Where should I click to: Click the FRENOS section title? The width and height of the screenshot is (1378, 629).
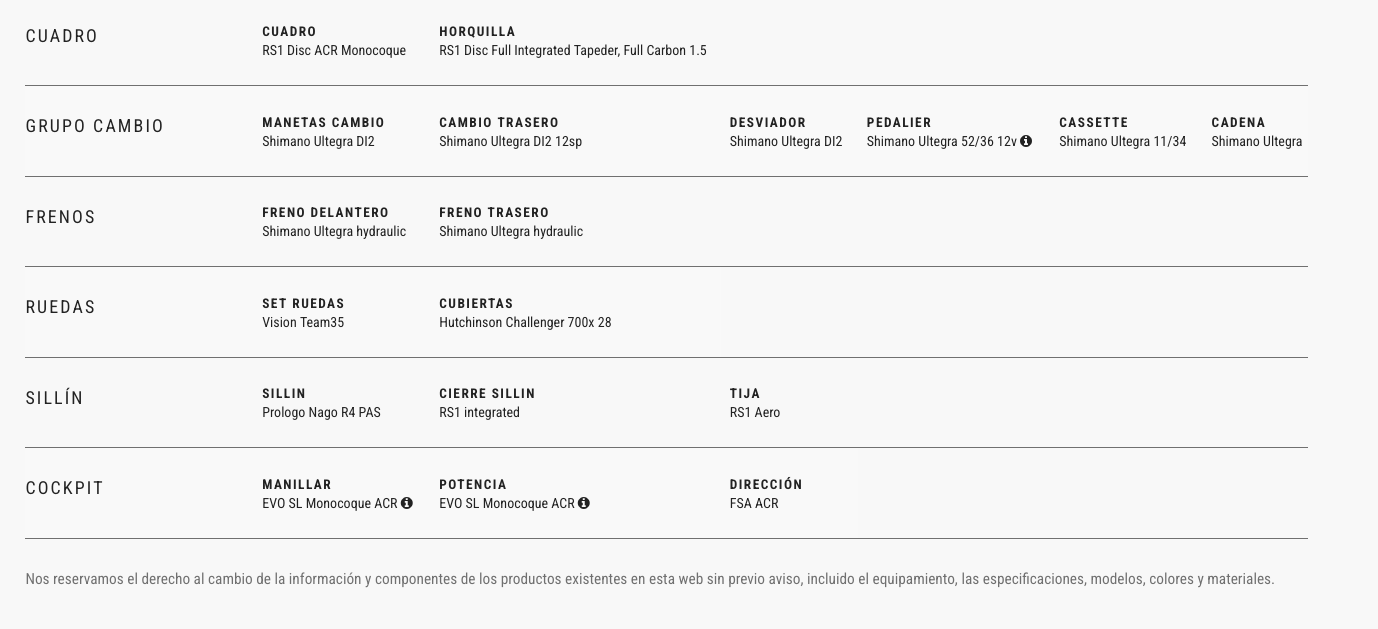pos(61,217)
